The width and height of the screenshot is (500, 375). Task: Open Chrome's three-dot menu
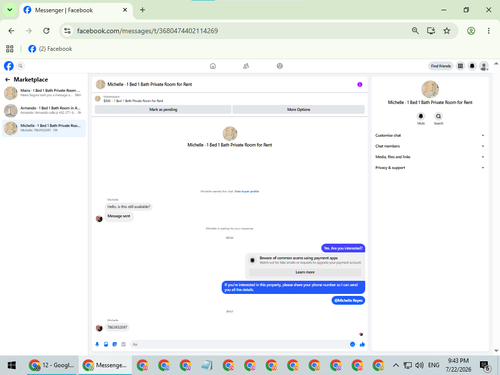coord(489,31)
